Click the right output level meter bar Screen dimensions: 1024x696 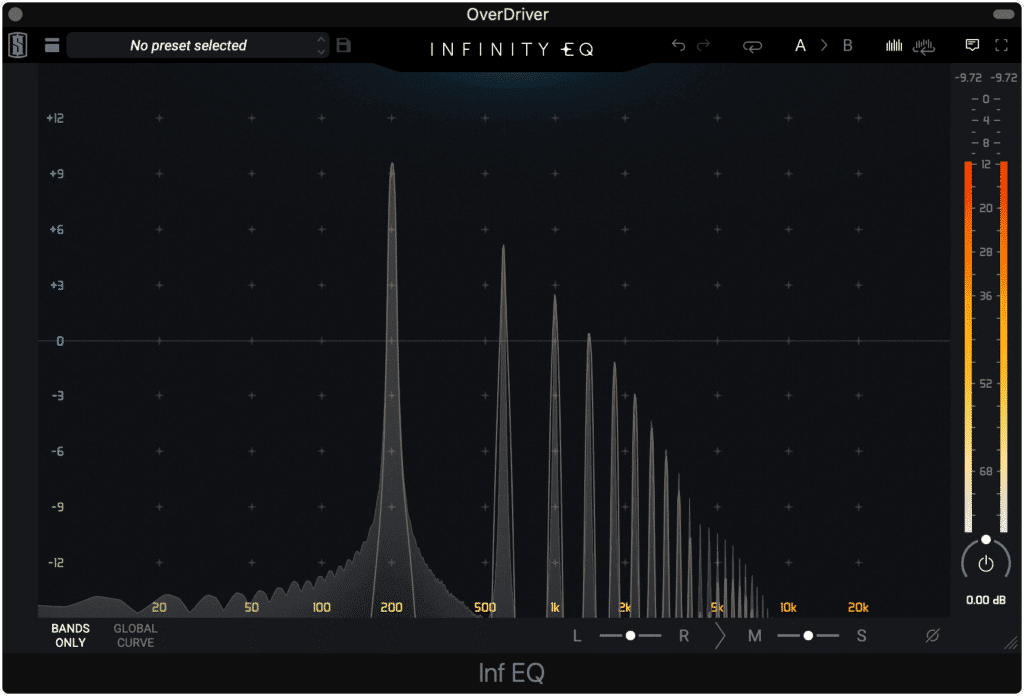[1004, 347]
